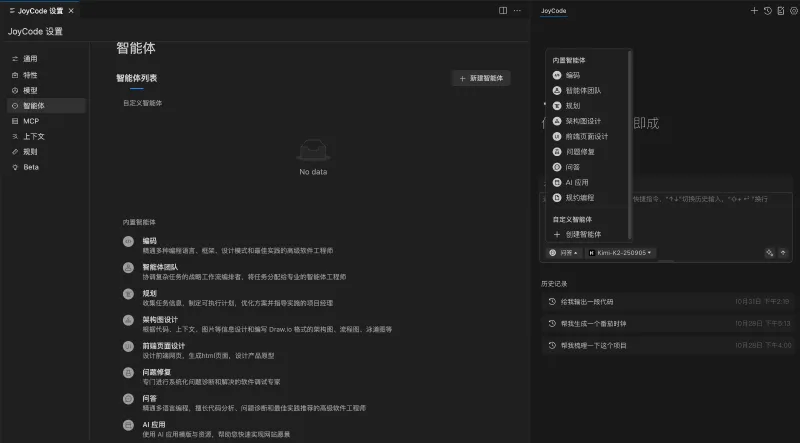This screenshot has height=443, width=800.
Task: Open chat history clock icon in JoyCode panel
Action: coord(767,11)
